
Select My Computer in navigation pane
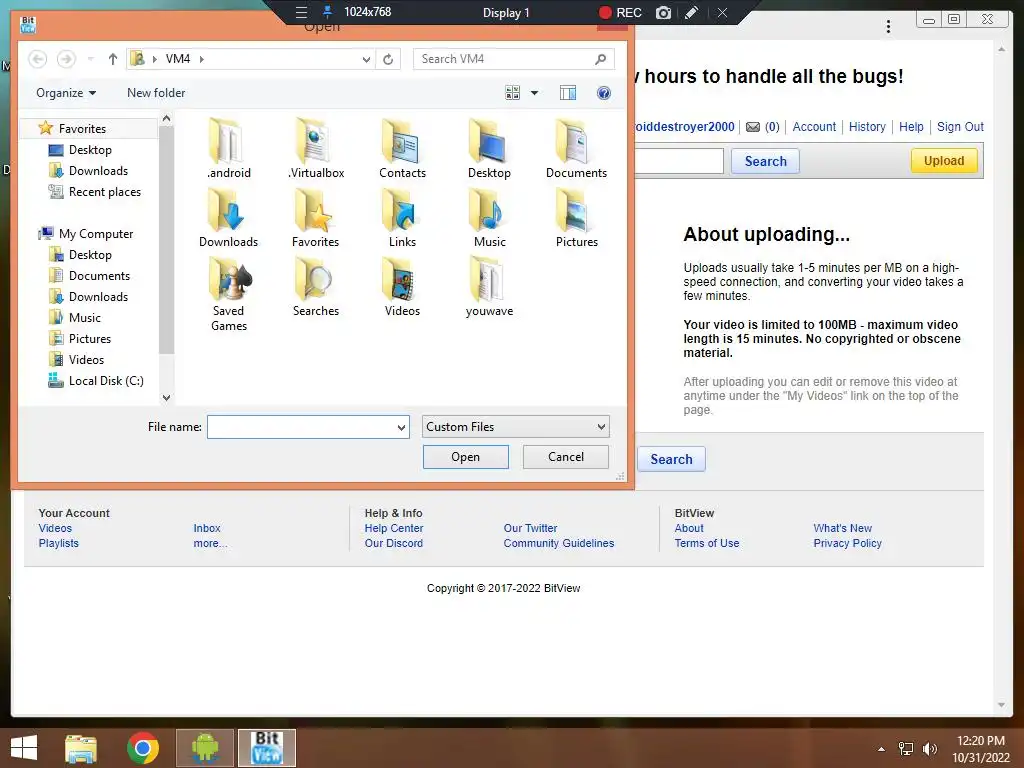(95, 233)
